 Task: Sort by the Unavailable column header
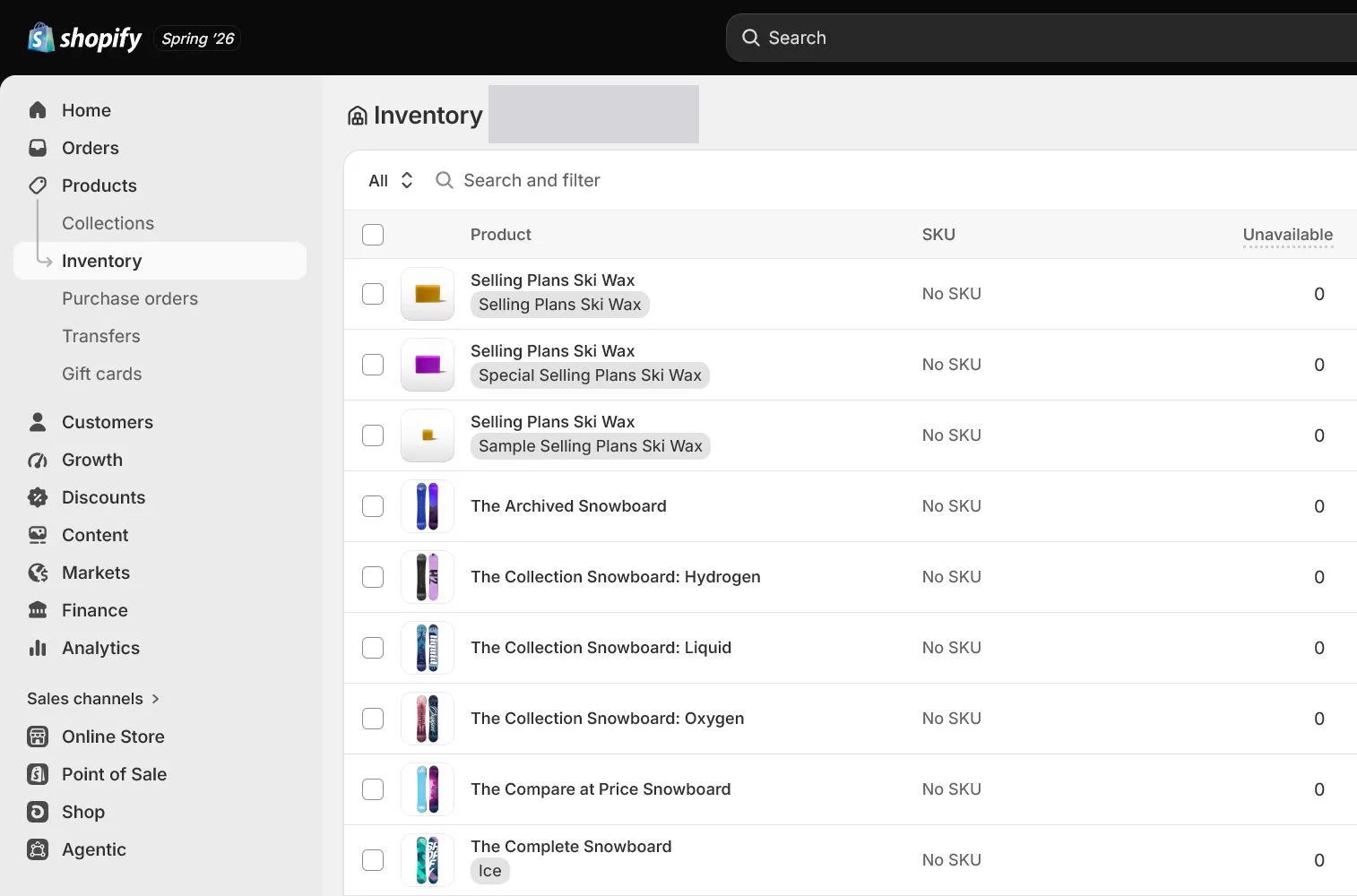click(x=1287, y=235)
